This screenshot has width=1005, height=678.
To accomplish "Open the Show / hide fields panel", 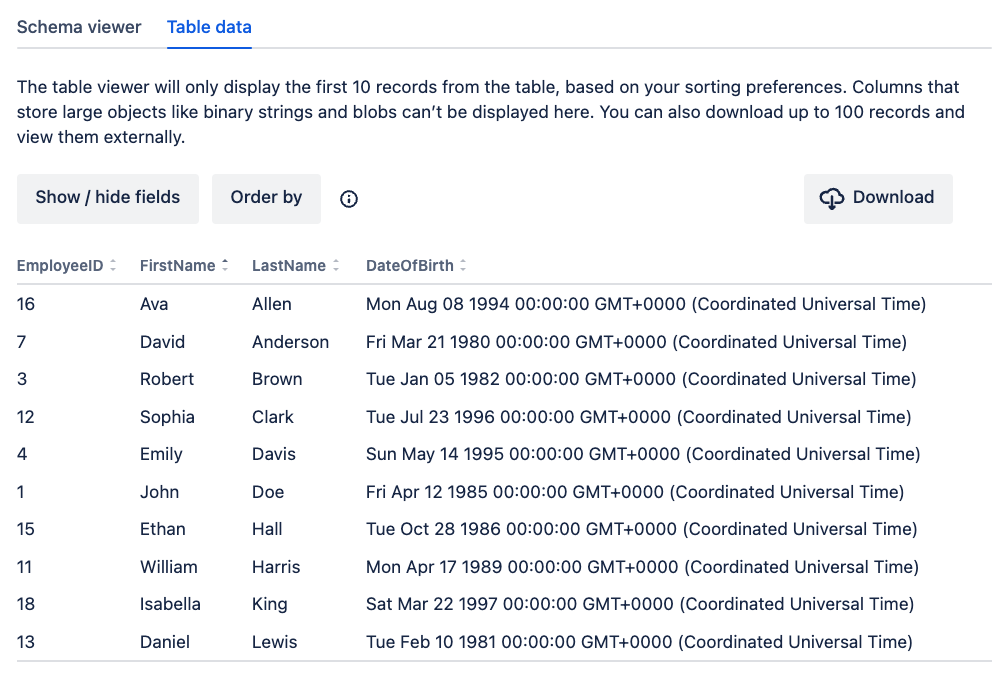I will tap(107, 198).
